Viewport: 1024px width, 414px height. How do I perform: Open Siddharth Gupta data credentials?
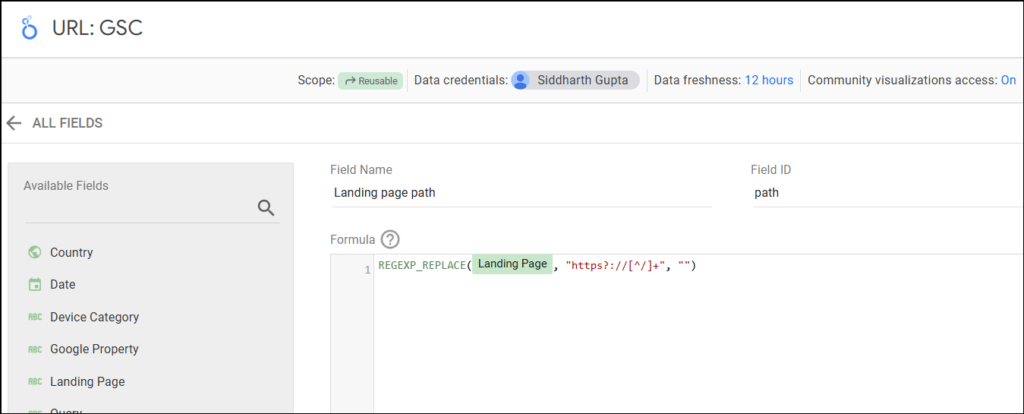tap(575, 80)
